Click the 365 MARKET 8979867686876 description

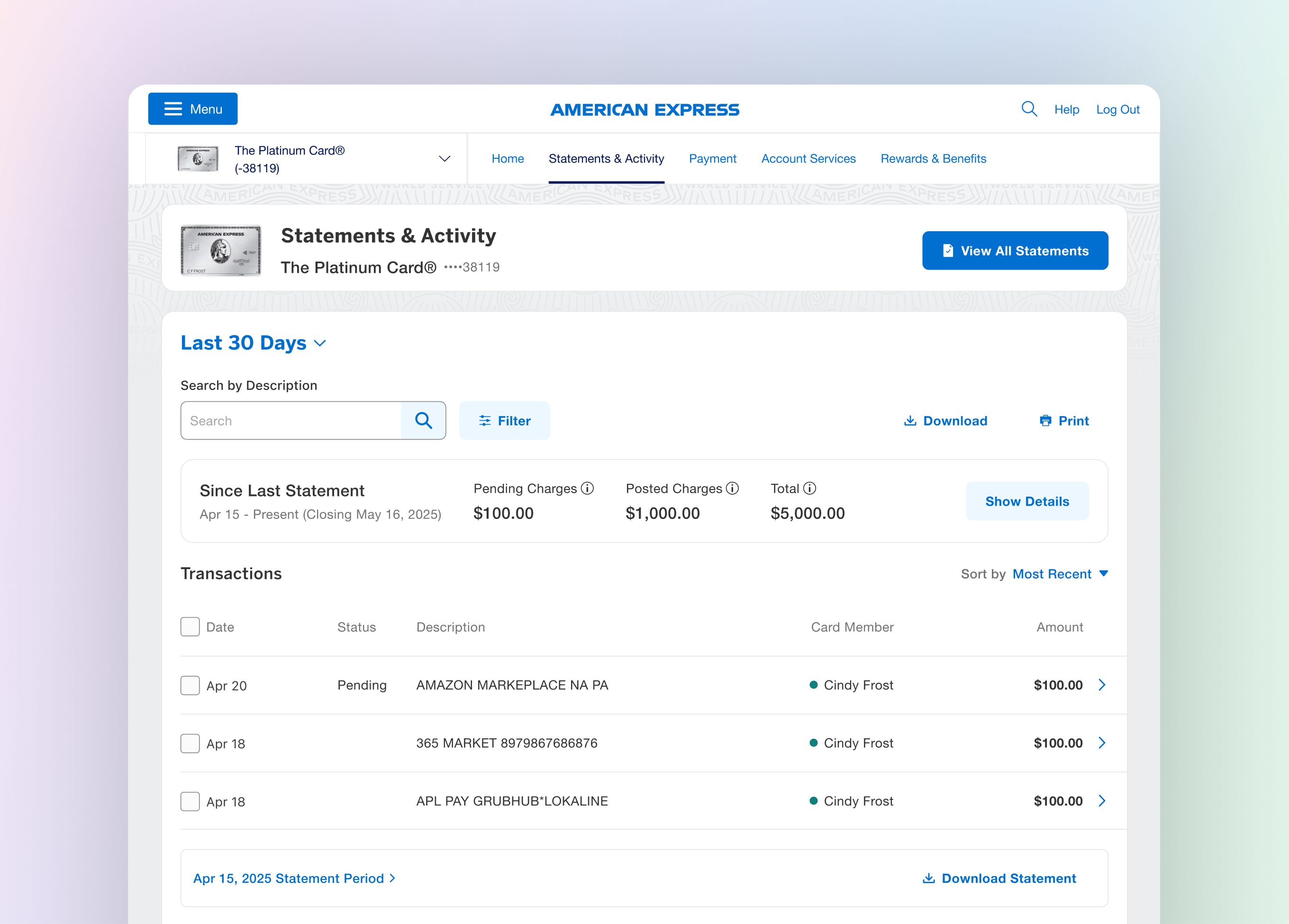pos(507,743)
